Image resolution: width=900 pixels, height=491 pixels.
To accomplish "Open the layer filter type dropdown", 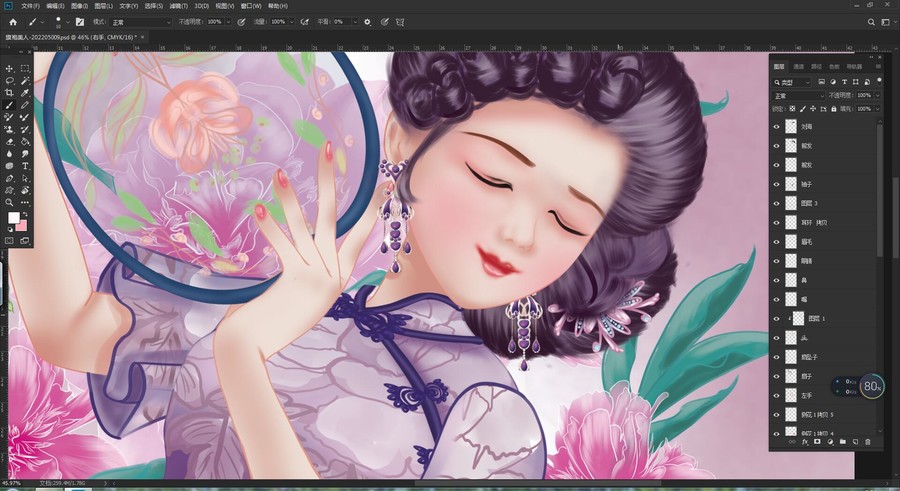I will pyautogui.click(x=792, y=82).
